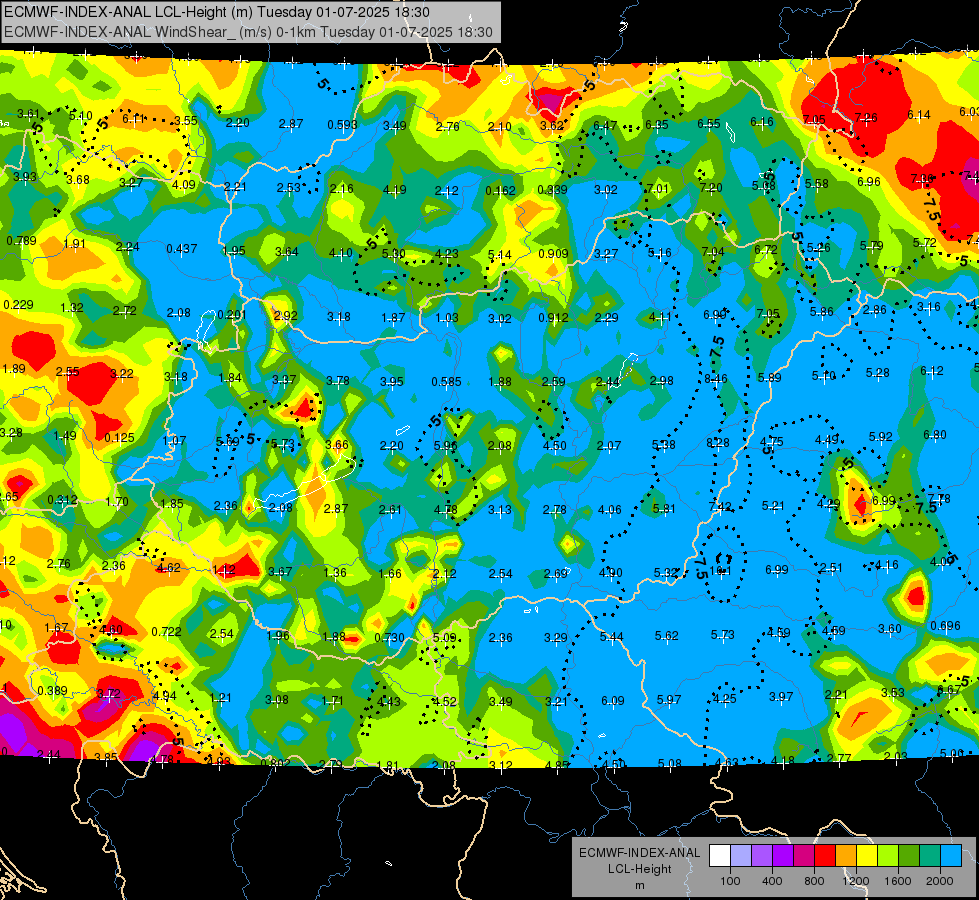The image size is (979, 900).
Task: Click the high shear value 8.46
Action: [716, 378]
